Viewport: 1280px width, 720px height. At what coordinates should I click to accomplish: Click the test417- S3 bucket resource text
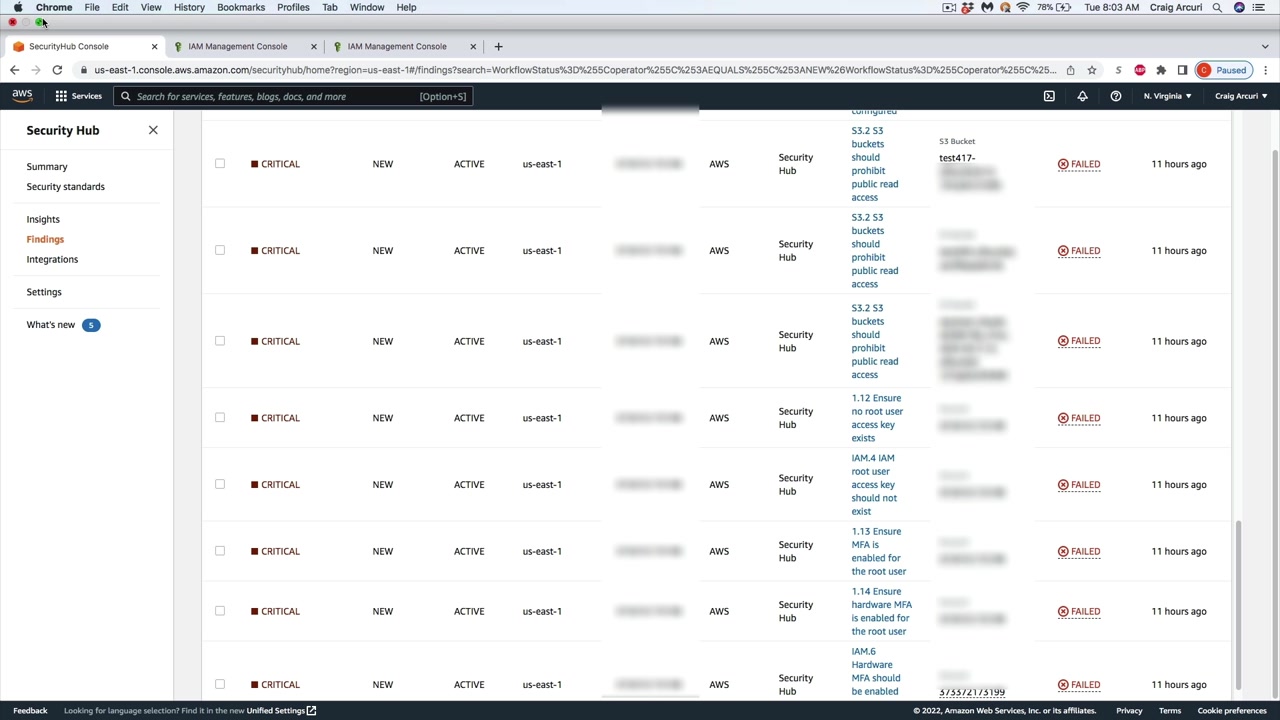coord(957,158)
